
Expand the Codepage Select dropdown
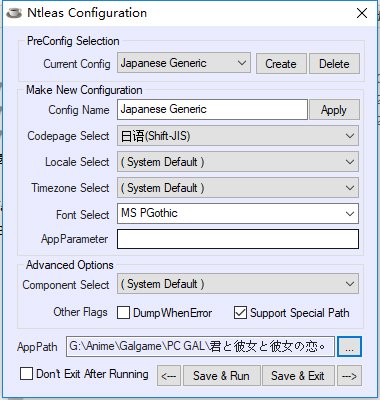pyautogui.click(x=238, y=136)
